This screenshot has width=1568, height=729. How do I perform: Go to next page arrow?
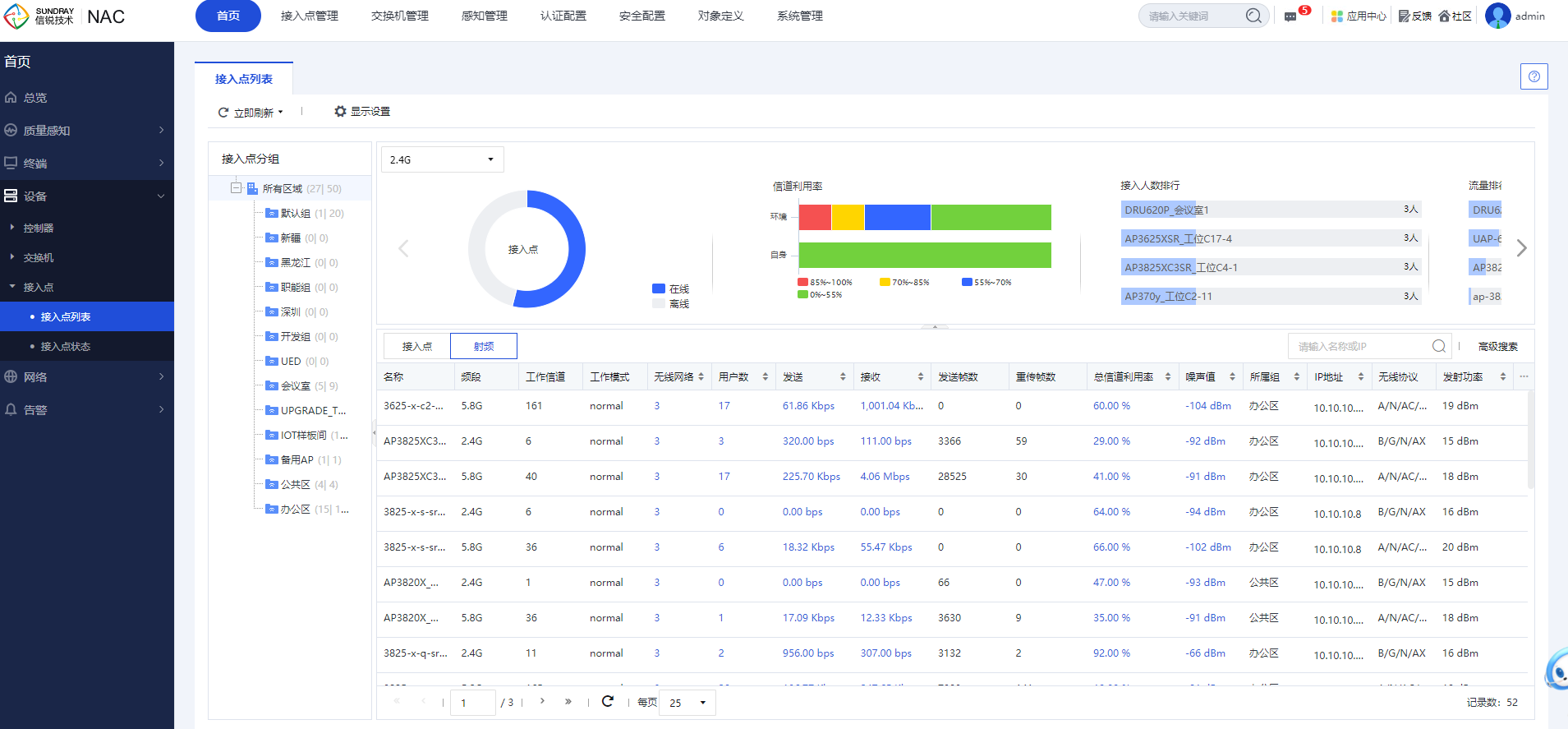tap(542, 702)
